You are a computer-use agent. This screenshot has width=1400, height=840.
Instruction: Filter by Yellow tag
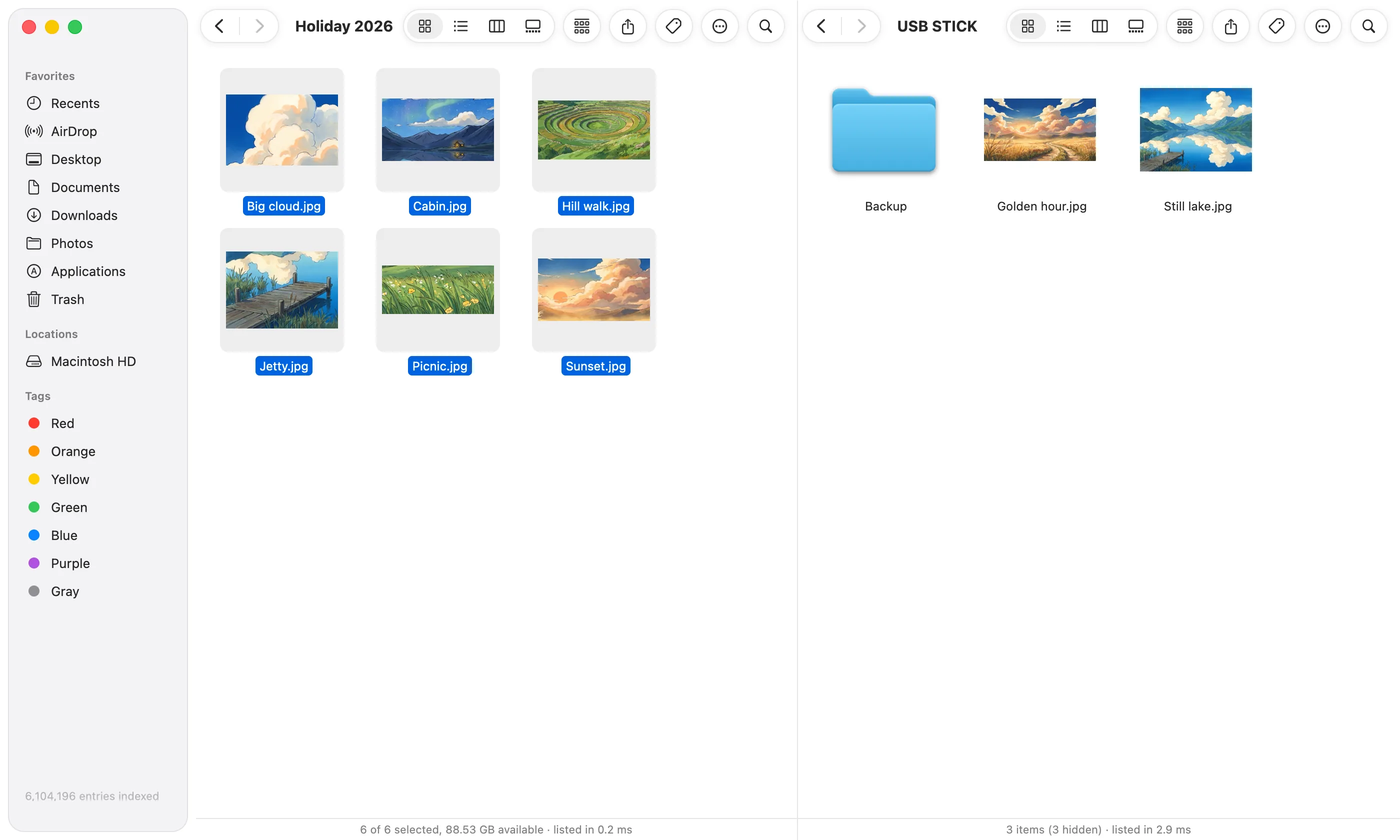pos(97,479)
